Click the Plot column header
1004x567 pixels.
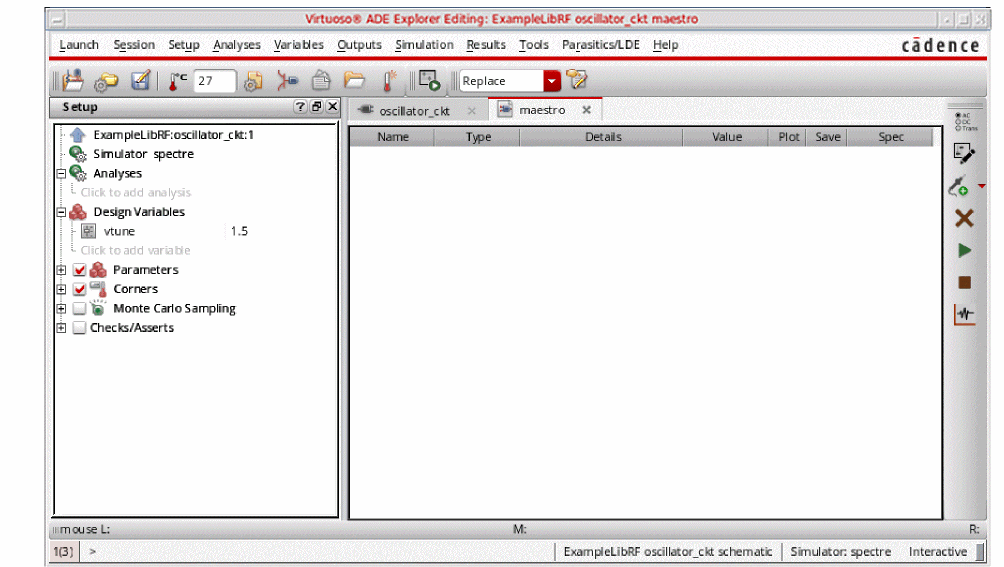click(x=788, y=137)
